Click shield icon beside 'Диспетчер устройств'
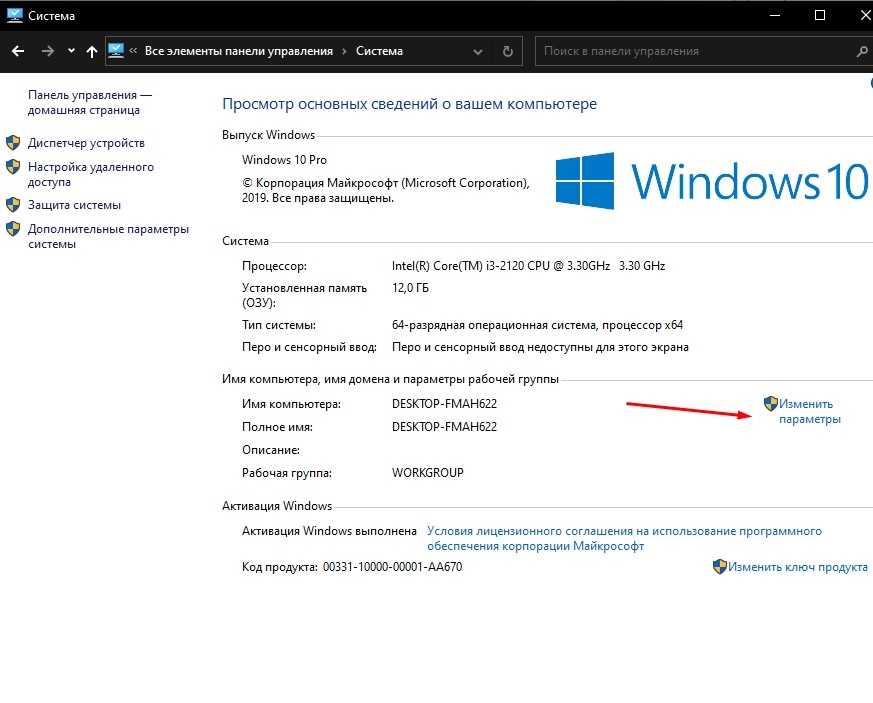The width and height of the screenshot is (873, 703). 13,142
